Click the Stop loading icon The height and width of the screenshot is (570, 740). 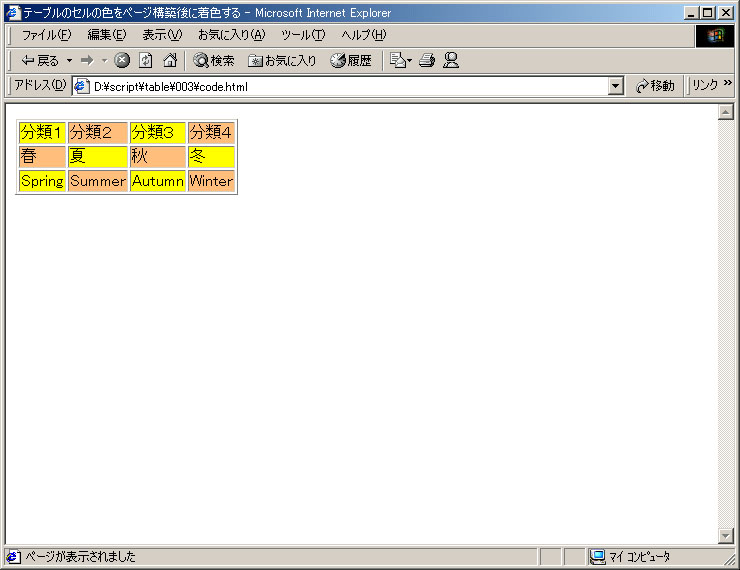pyautogui.click(x=122, y=60)
